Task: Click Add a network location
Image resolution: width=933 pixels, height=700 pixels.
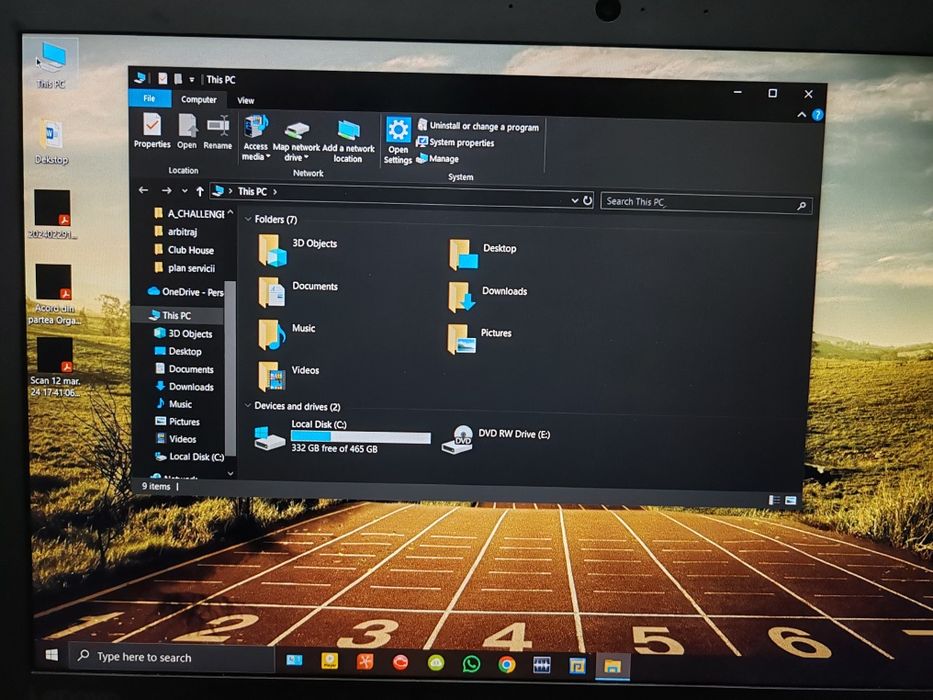Action: (x=348, y=142)
